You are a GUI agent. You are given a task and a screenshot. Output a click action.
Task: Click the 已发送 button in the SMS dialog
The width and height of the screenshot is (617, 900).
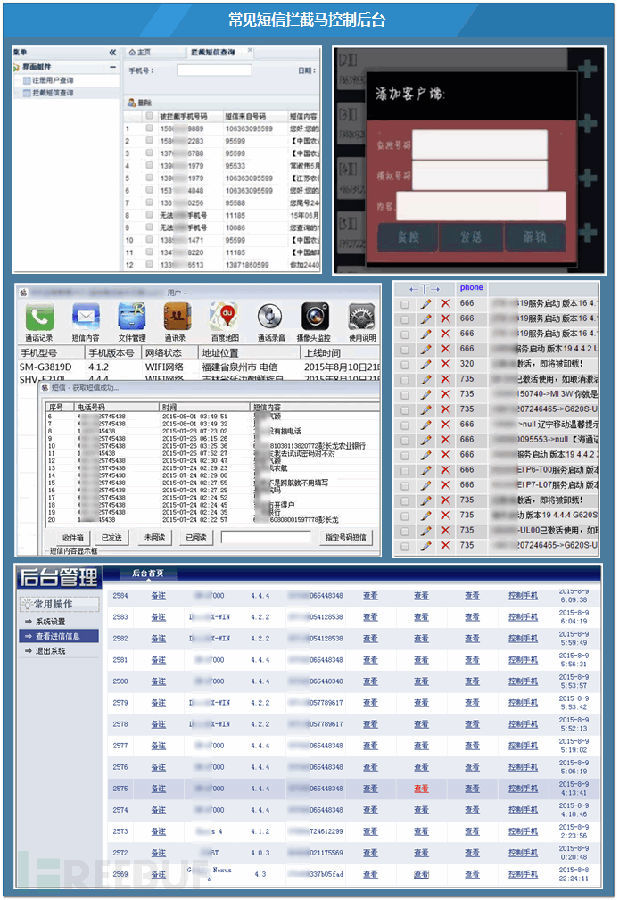[x=111, y=537]
